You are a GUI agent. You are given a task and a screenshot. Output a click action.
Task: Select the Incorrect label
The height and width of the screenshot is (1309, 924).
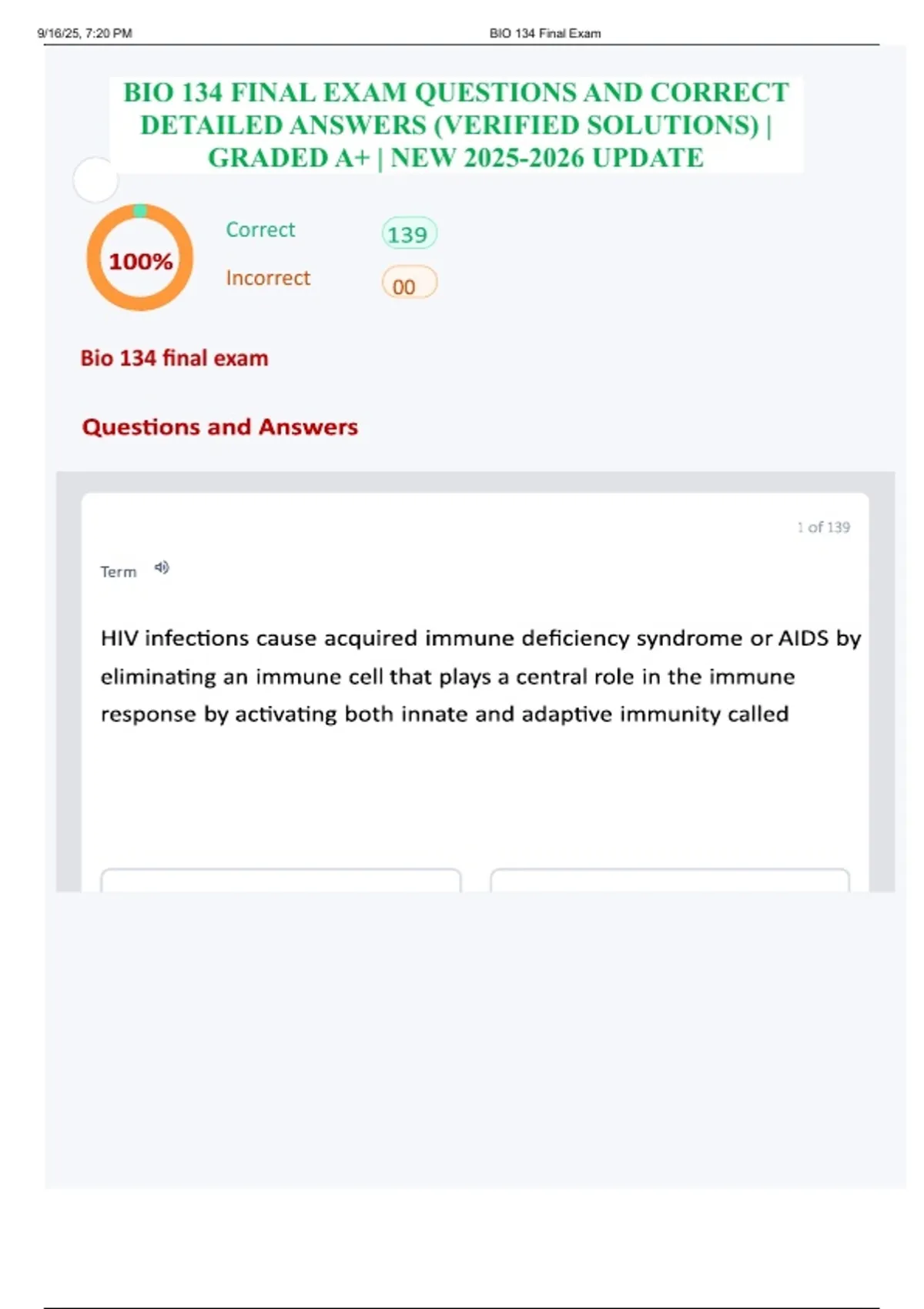pyautogui.click(x=268, y=278)
